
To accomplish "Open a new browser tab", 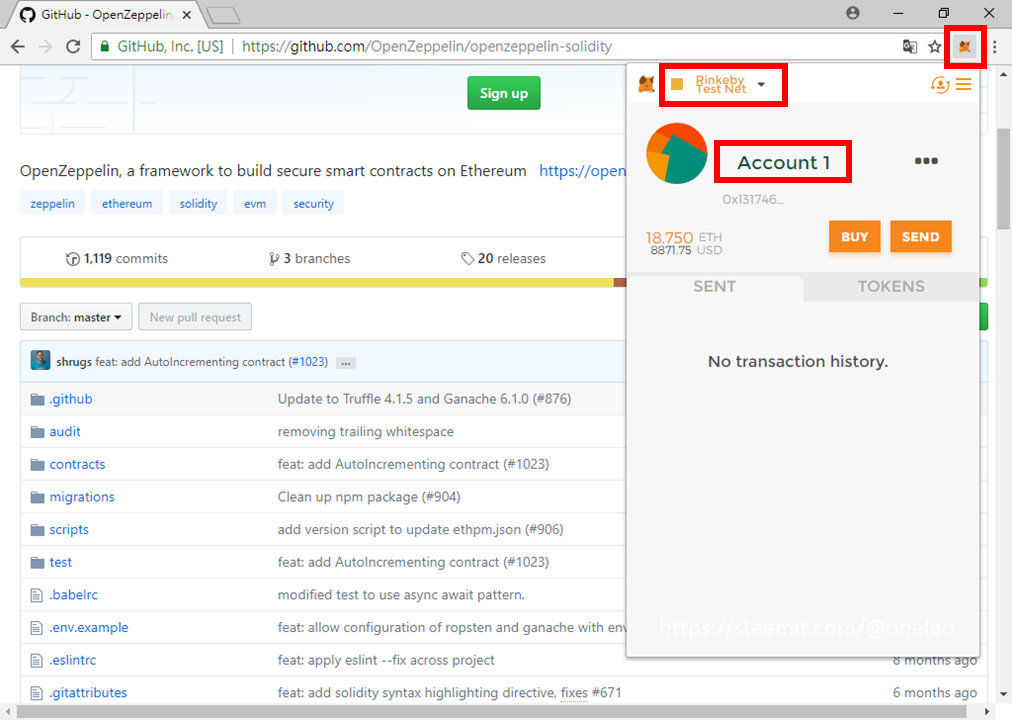I will (x=224, y=15).
